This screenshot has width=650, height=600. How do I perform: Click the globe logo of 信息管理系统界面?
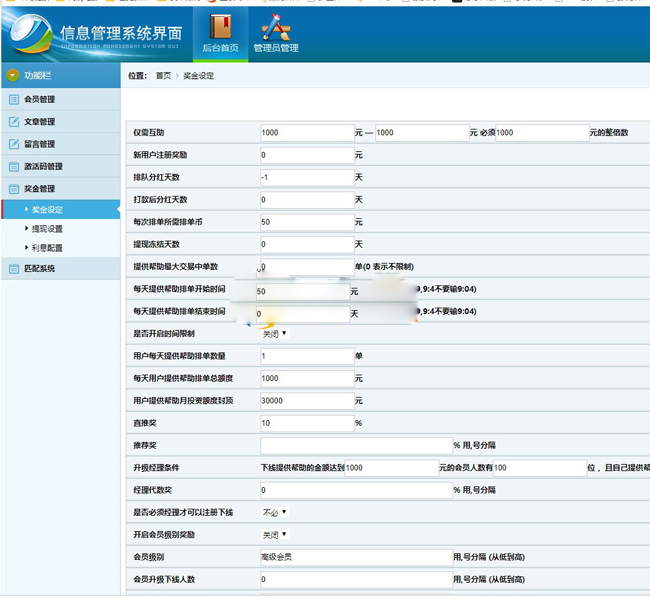click(x=32, y=35)
